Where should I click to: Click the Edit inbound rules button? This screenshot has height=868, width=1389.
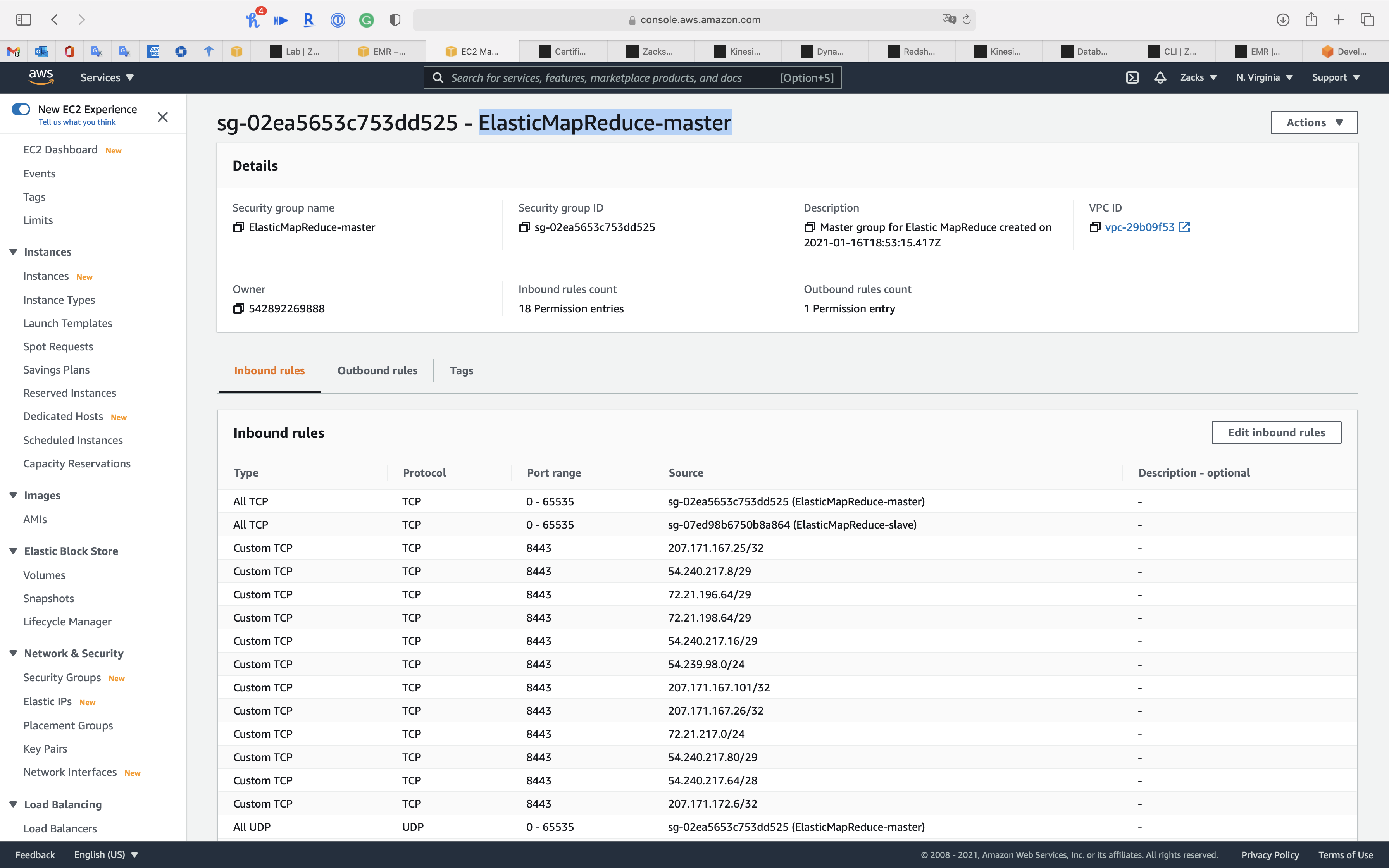(1276, 432)
